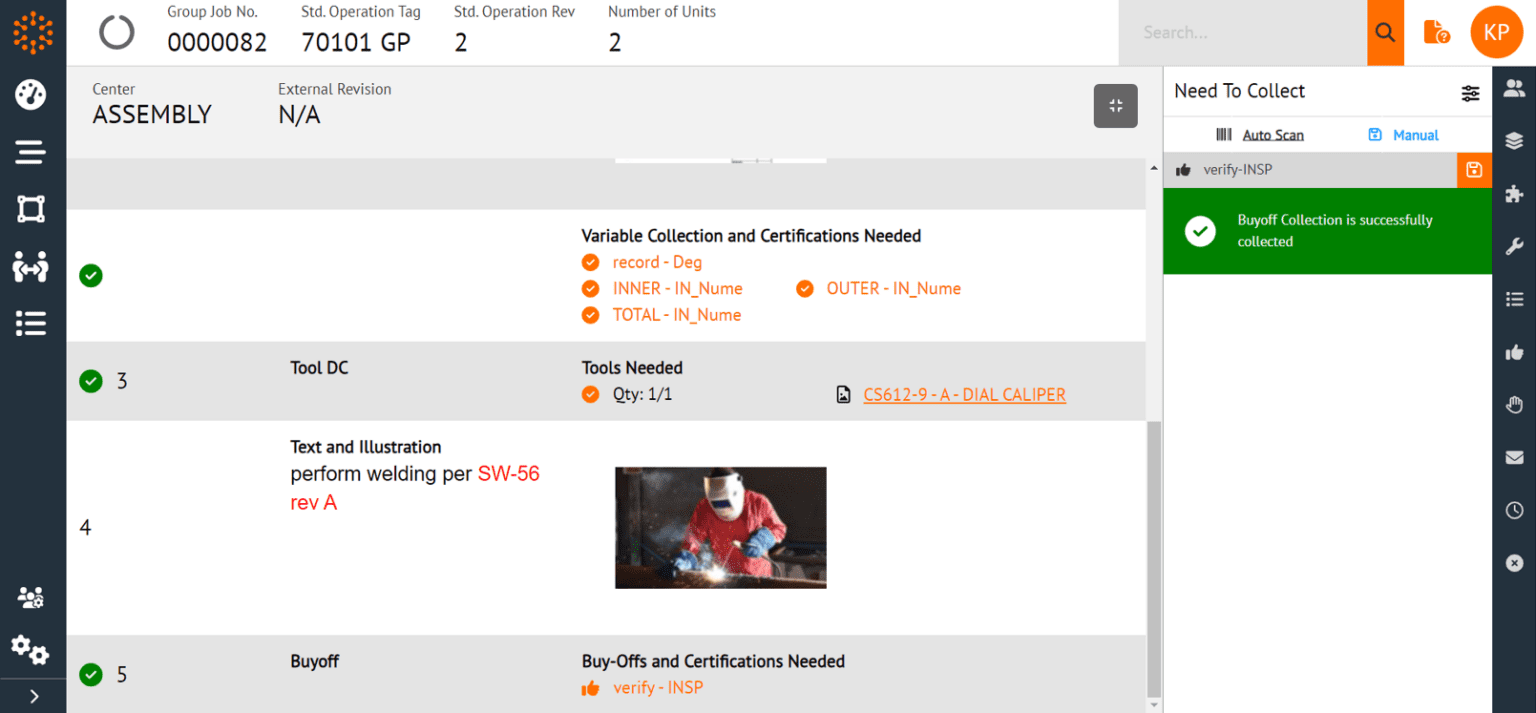Save the verify-INSP collection with the floppy icon

coord(1474,170)
